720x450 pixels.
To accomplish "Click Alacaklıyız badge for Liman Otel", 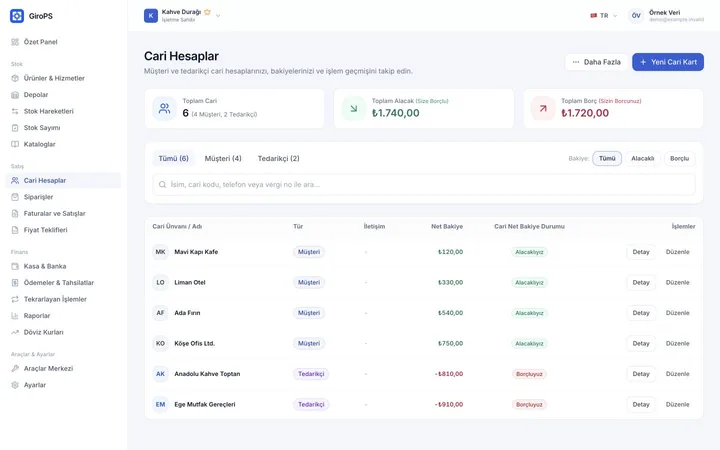I will pos(529,283).
